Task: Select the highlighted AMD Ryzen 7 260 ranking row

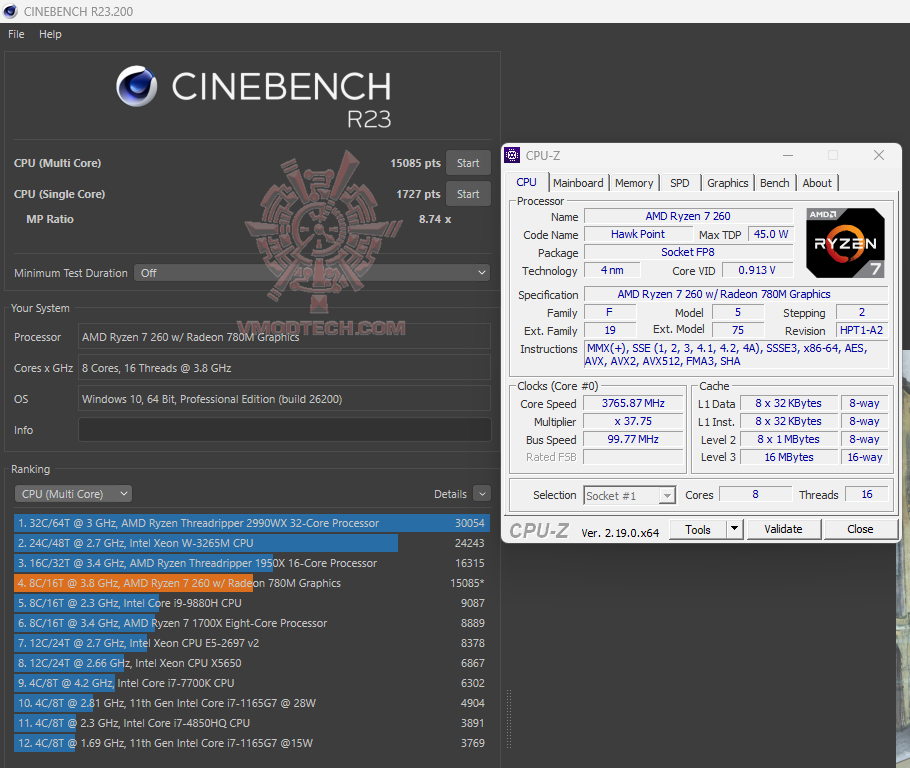Action: pos(252,583)
